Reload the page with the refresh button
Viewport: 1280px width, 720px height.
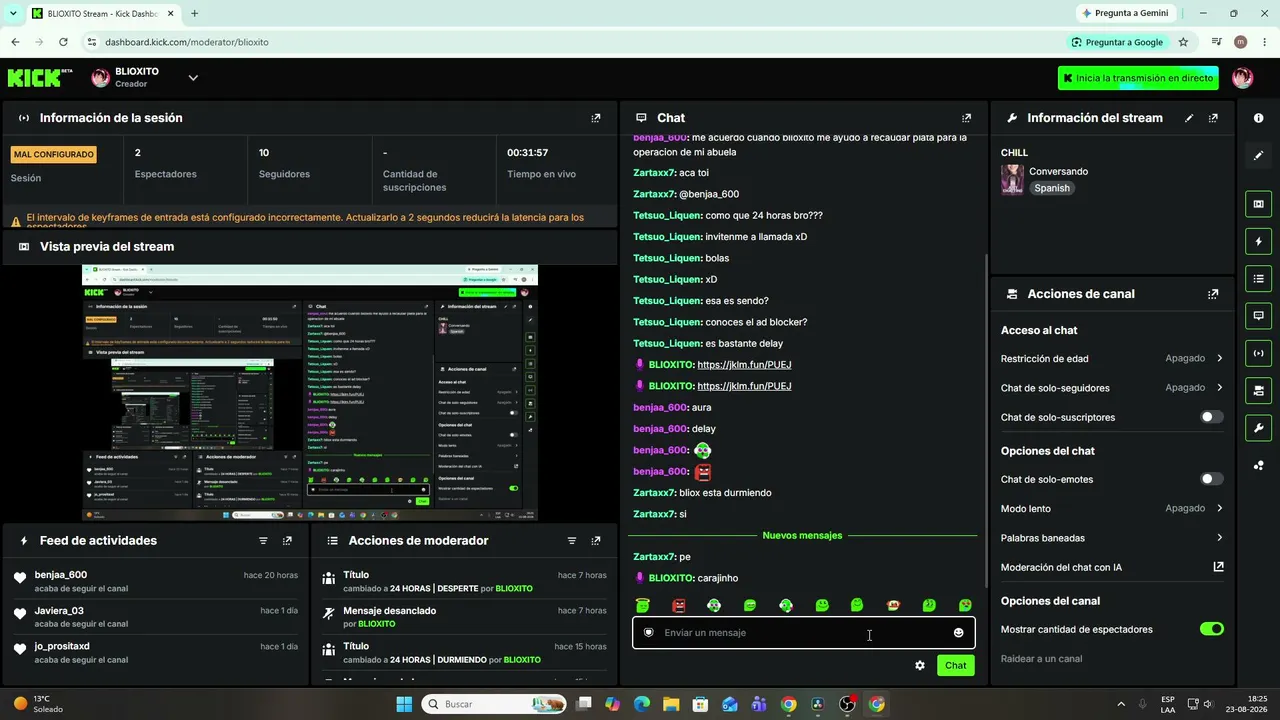coord(63,42)
